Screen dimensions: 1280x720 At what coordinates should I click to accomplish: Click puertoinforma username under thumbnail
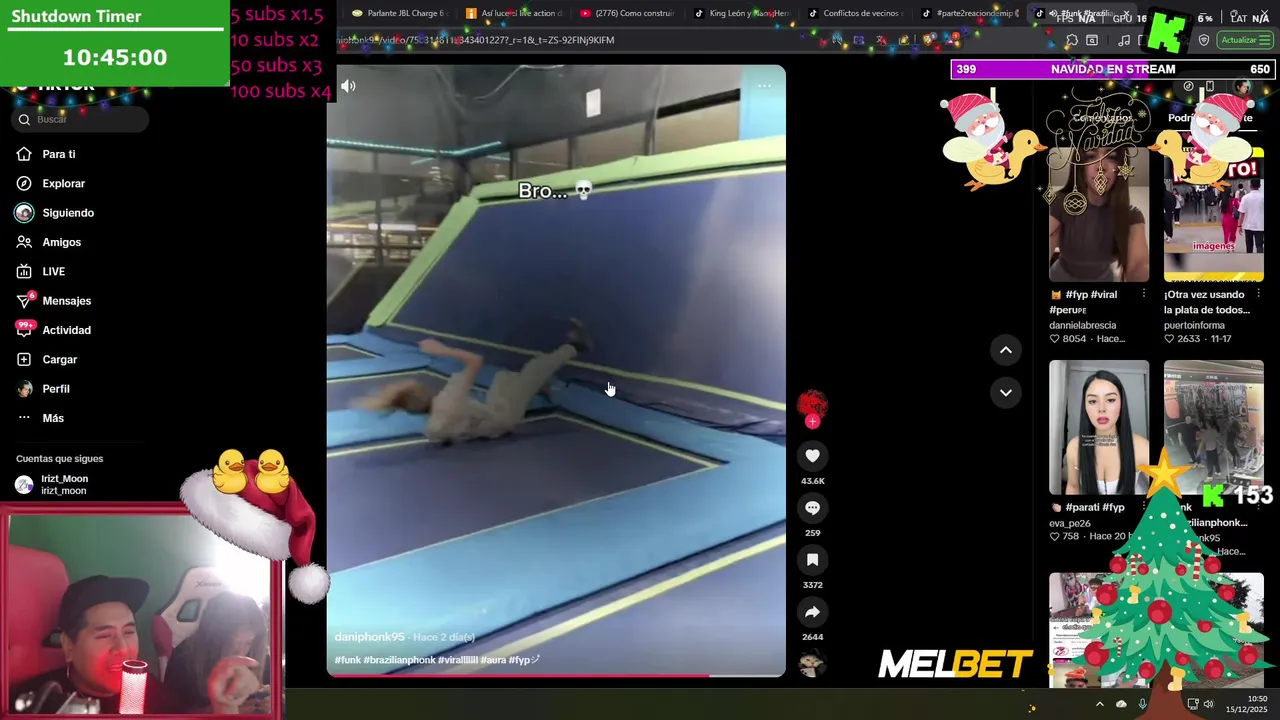(x=1194, y=325)
